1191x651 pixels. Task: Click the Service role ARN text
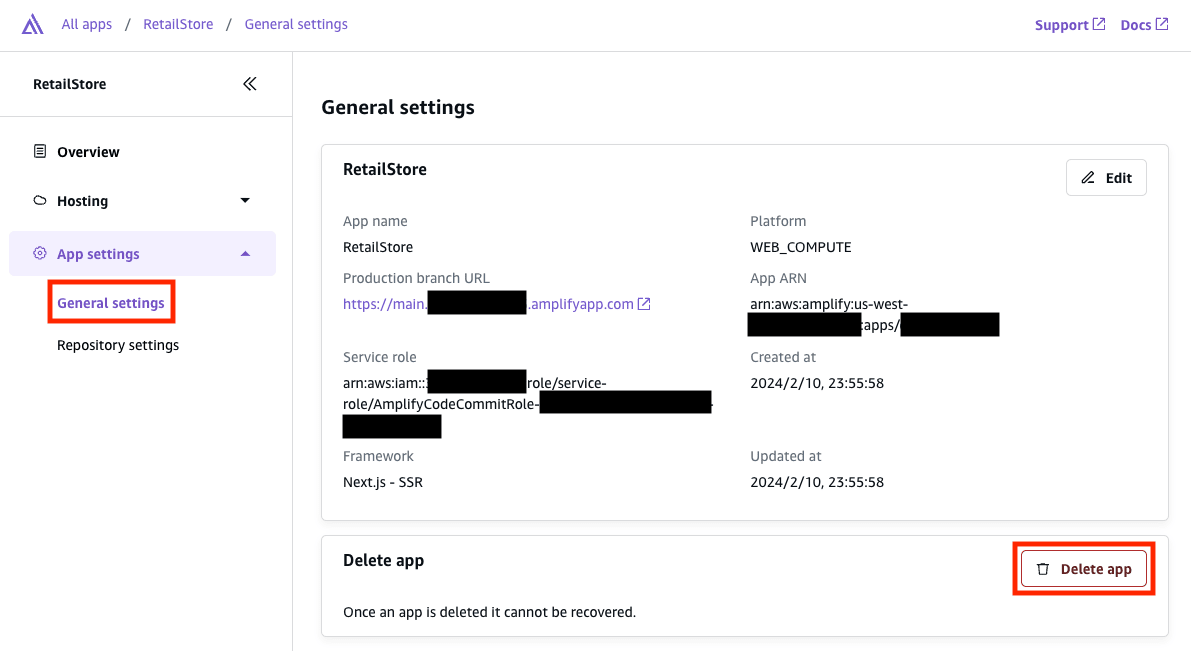527,404
